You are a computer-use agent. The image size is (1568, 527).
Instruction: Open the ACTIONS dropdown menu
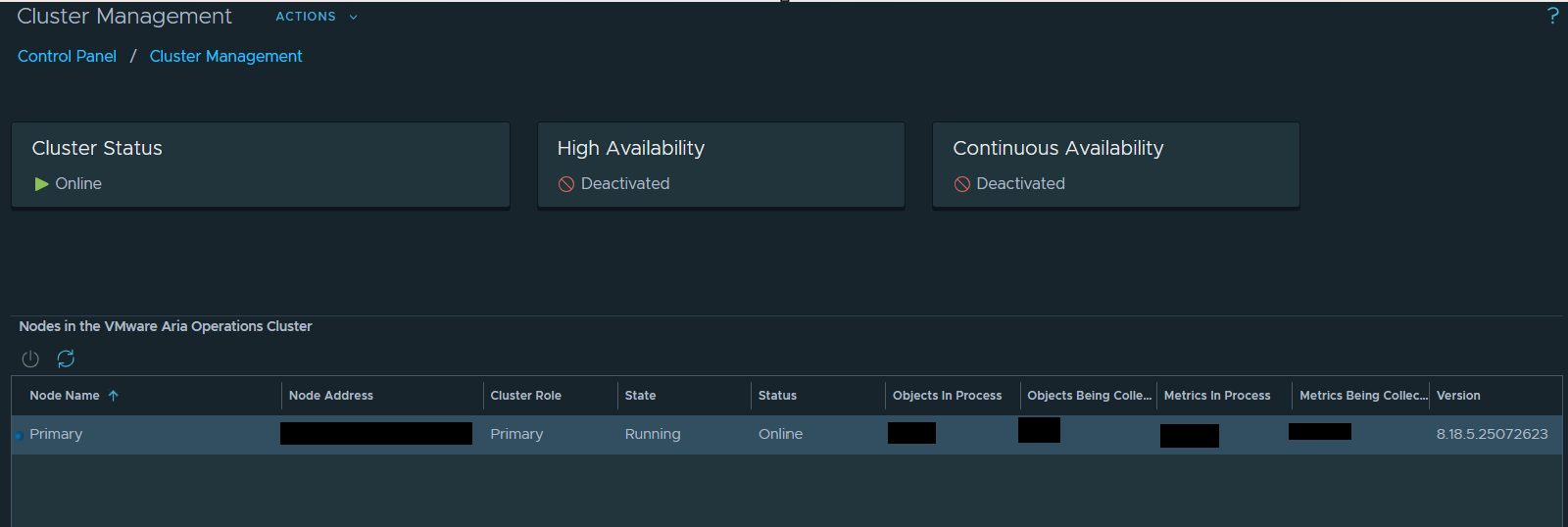click(x=316, y=17)
